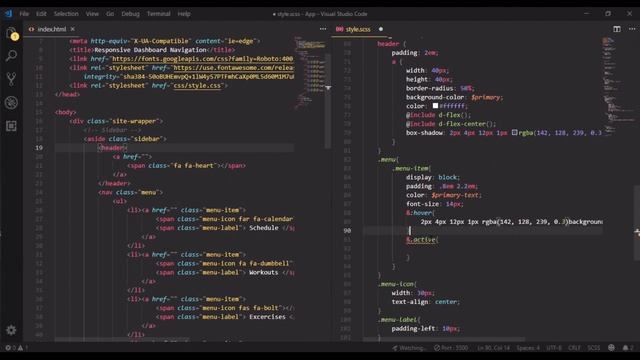
Task: Open the Search view in activity bar
Action: (x=11, y=56)
